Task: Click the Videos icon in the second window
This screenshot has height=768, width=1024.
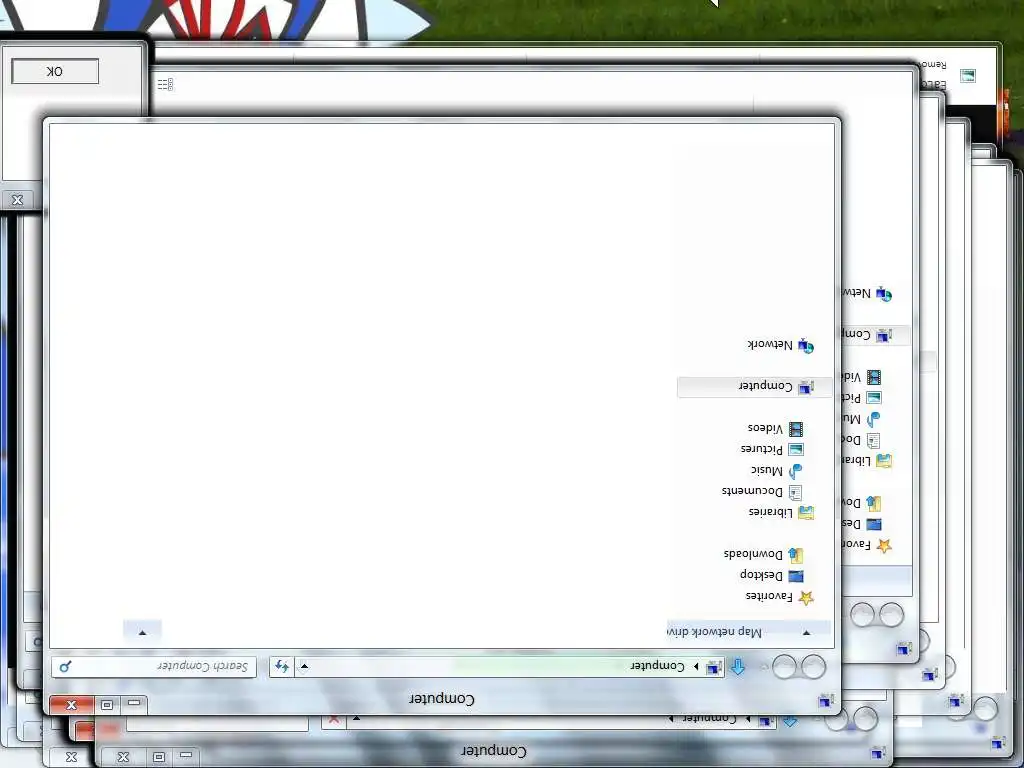Action: (x=874, y=377)
